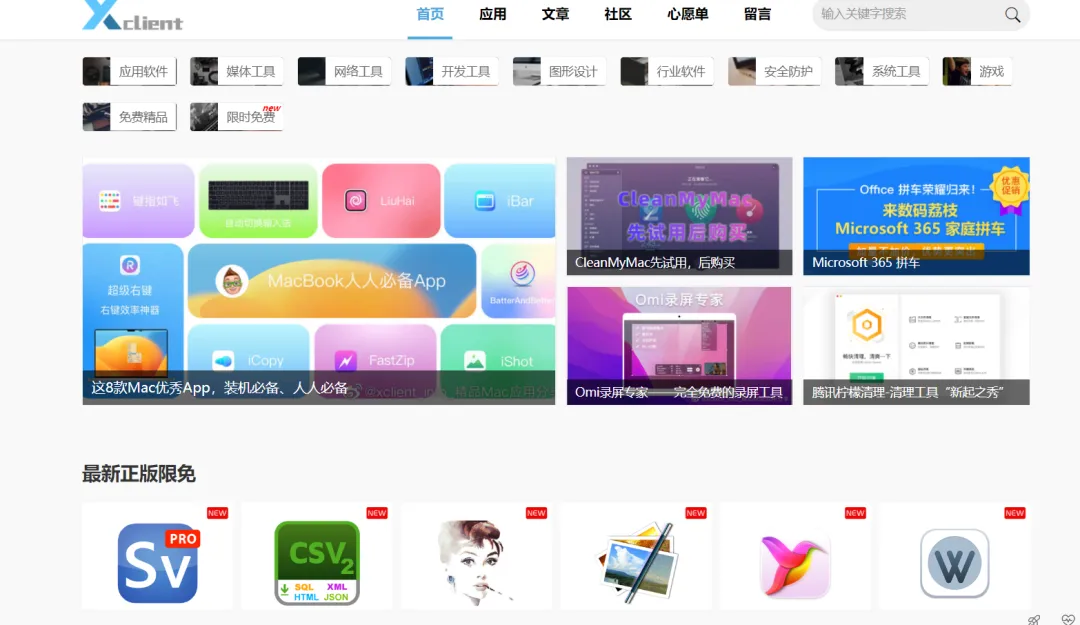Viewport: 1080px width, 625px height.
Task: Select the 图形设计 category label
Action: (x=573, y=72)
